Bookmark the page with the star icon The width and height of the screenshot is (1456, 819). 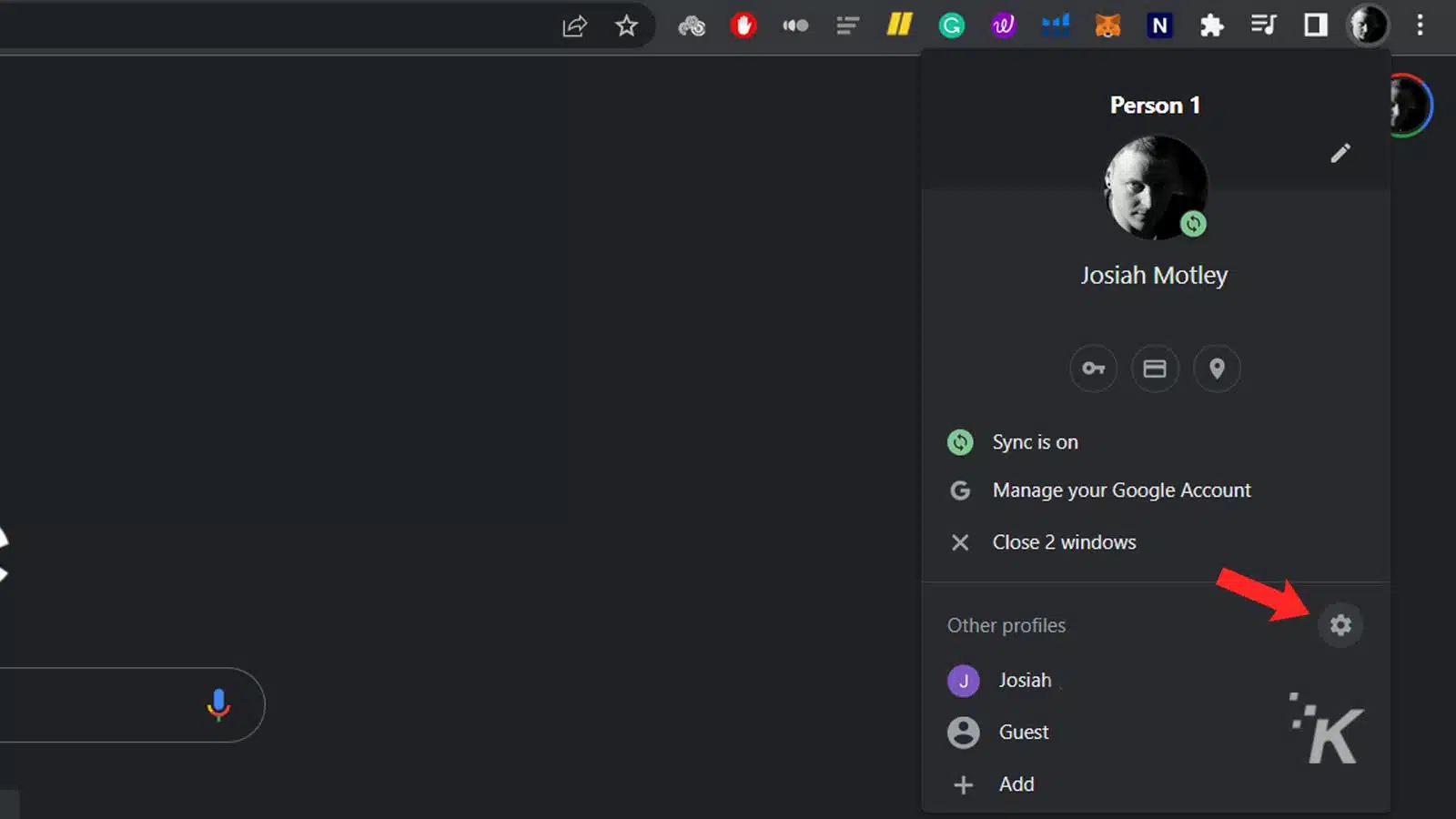(x=627, y=25)
